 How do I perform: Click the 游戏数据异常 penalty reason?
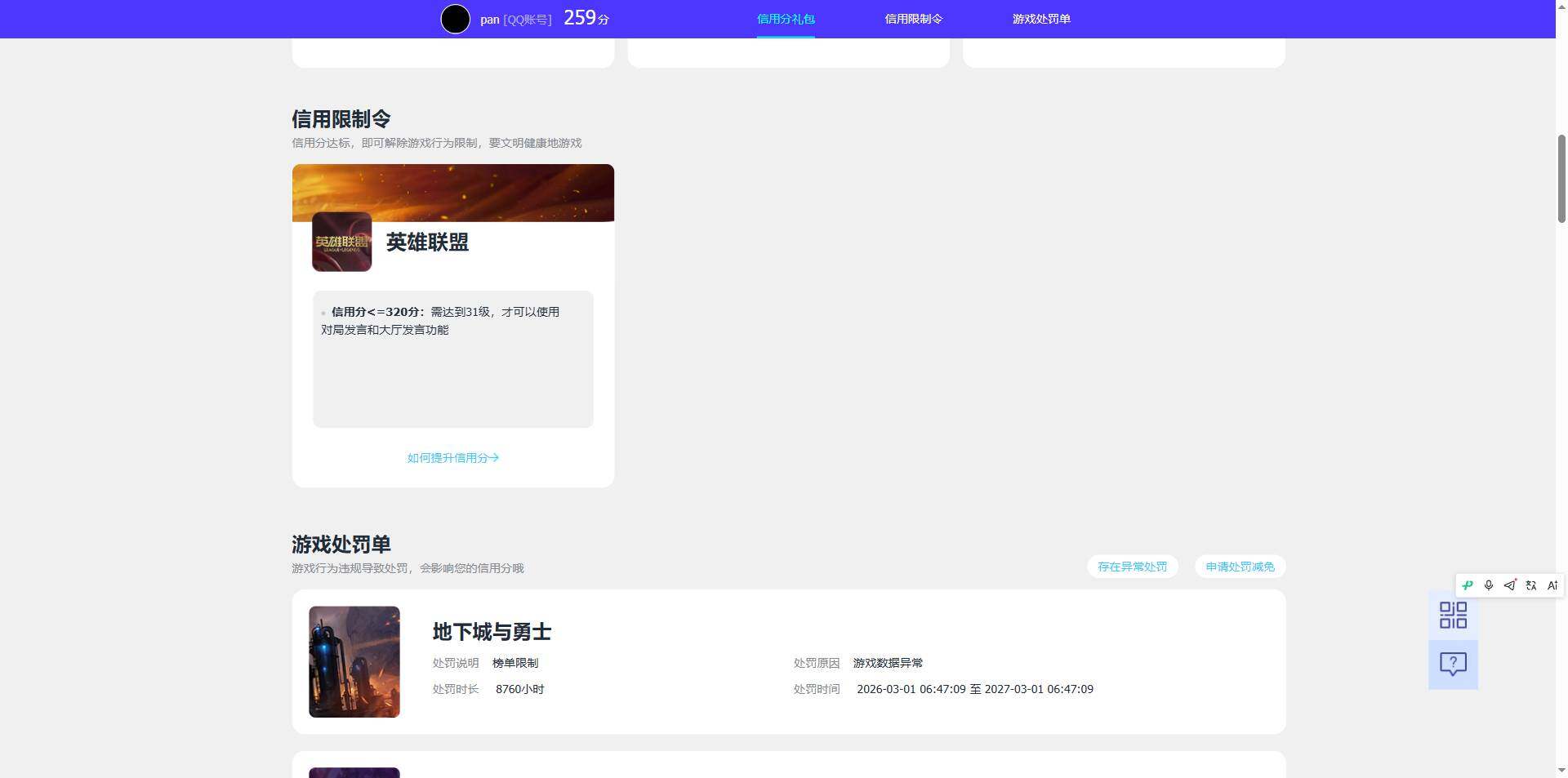(888, 663)
